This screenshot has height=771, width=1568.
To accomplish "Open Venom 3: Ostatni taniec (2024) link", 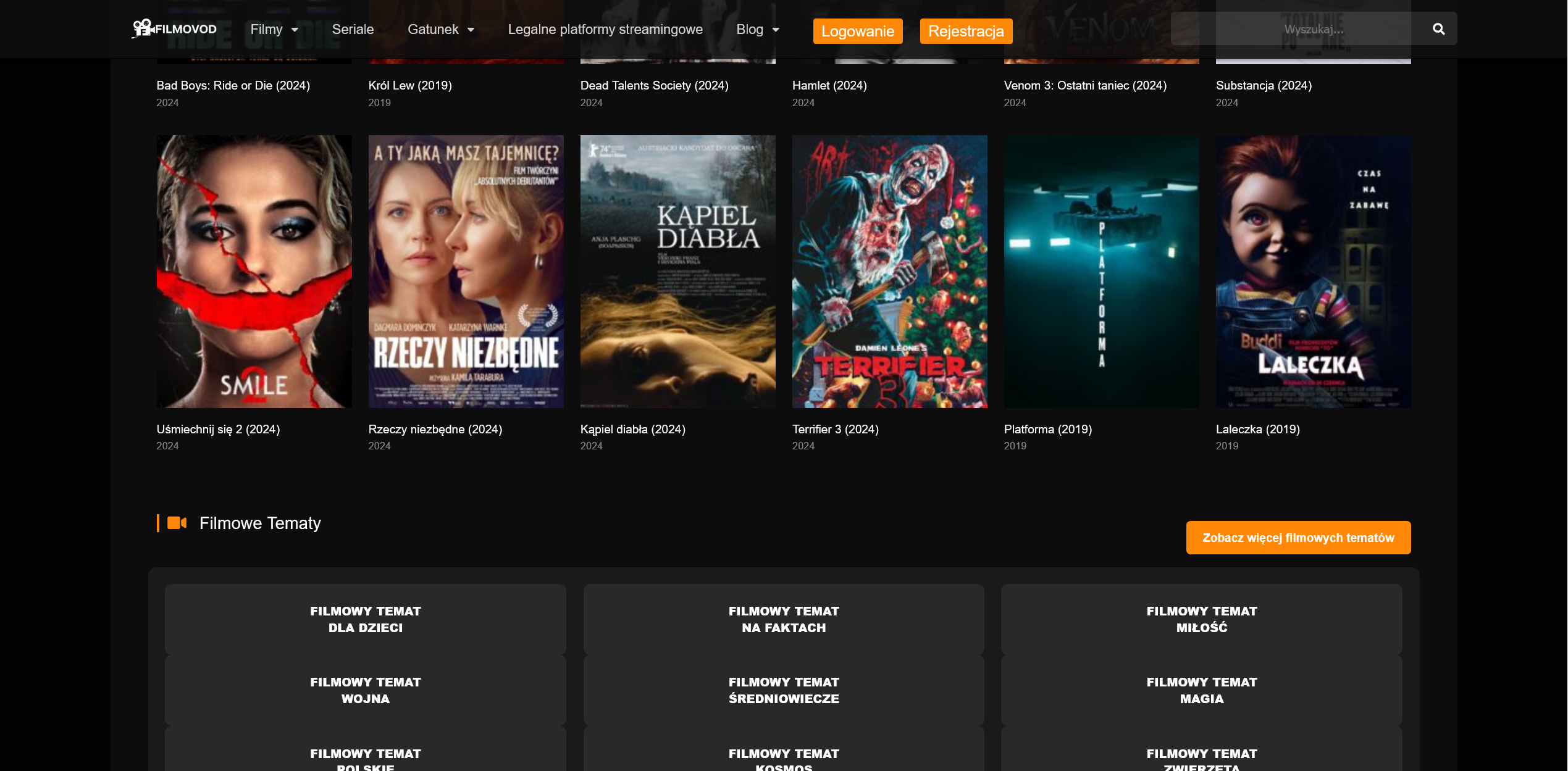I will [x=1085, y=86].
